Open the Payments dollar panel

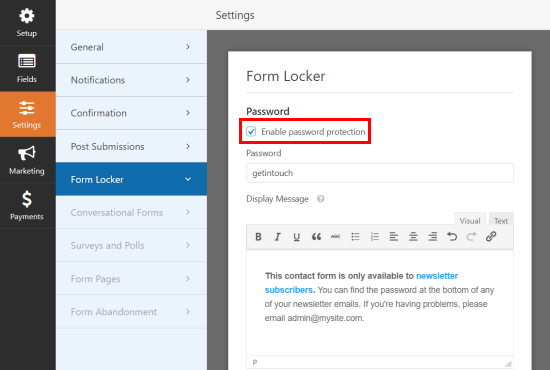pos(27,206)
